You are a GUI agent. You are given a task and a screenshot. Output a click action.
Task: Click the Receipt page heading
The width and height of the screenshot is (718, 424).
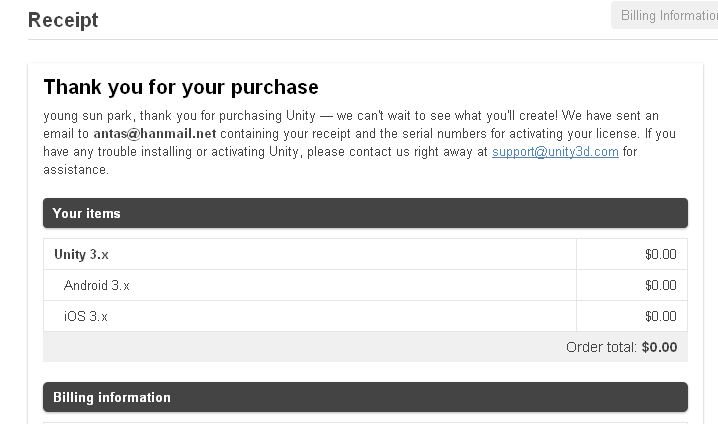tap(63, 20)
